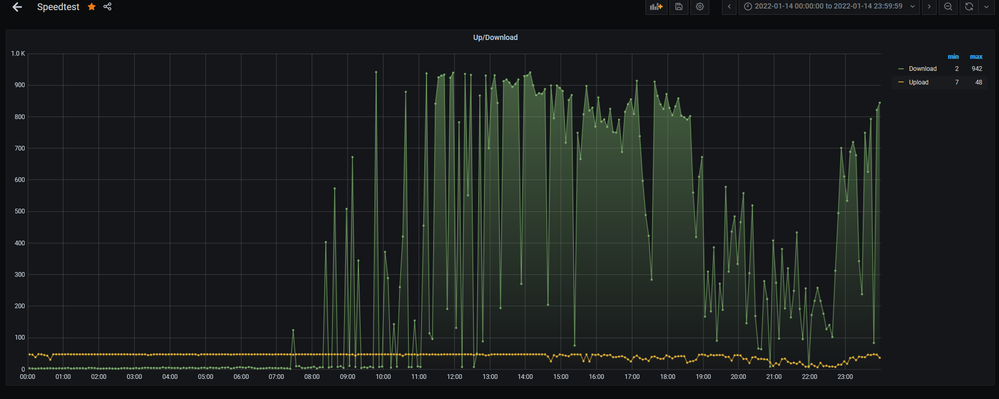Share the Speedtest dashboard
The height and width of the screenshot is (399, 999).
(x=107, y=6)
